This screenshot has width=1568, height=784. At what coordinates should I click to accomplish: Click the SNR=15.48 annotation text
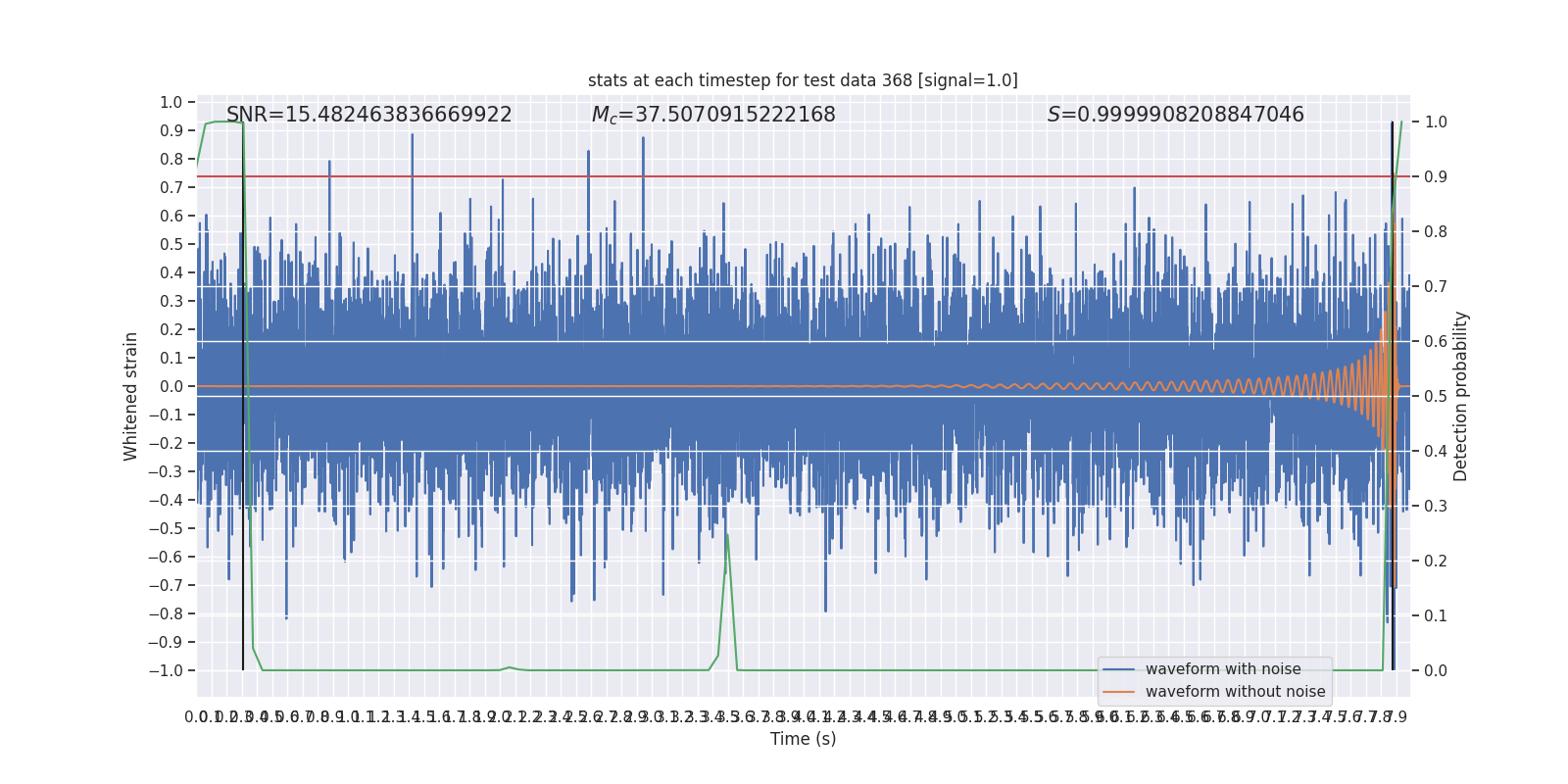368,115
